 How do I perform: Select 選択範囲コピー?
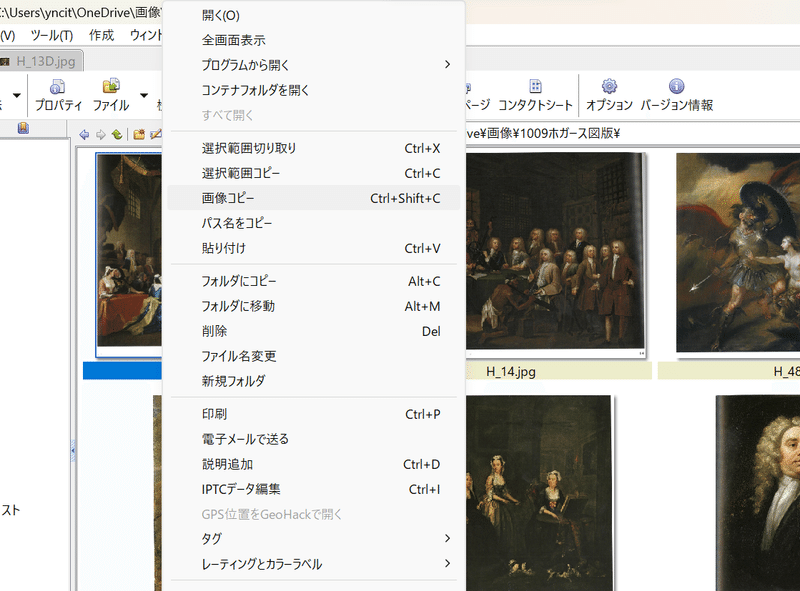[314, 173]
